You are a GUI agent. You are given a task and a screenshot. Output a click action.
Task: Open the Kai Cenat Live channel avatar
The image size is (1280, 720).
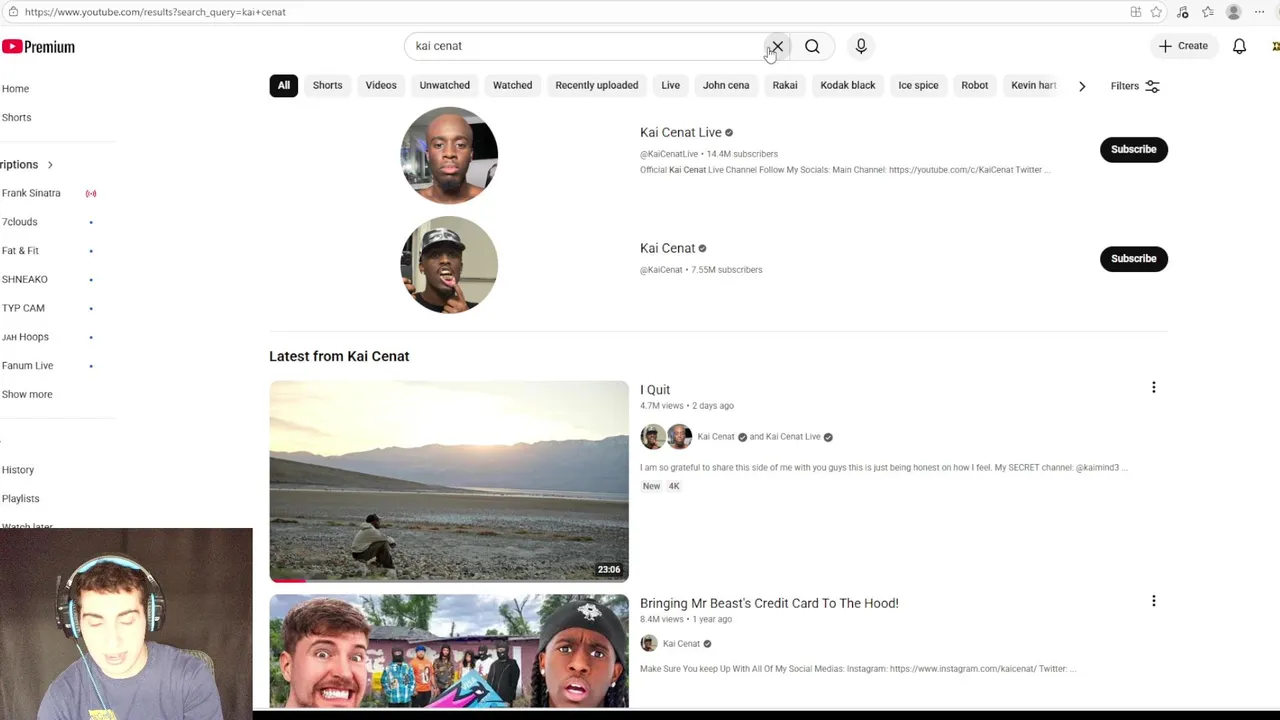tap(449, 155)
